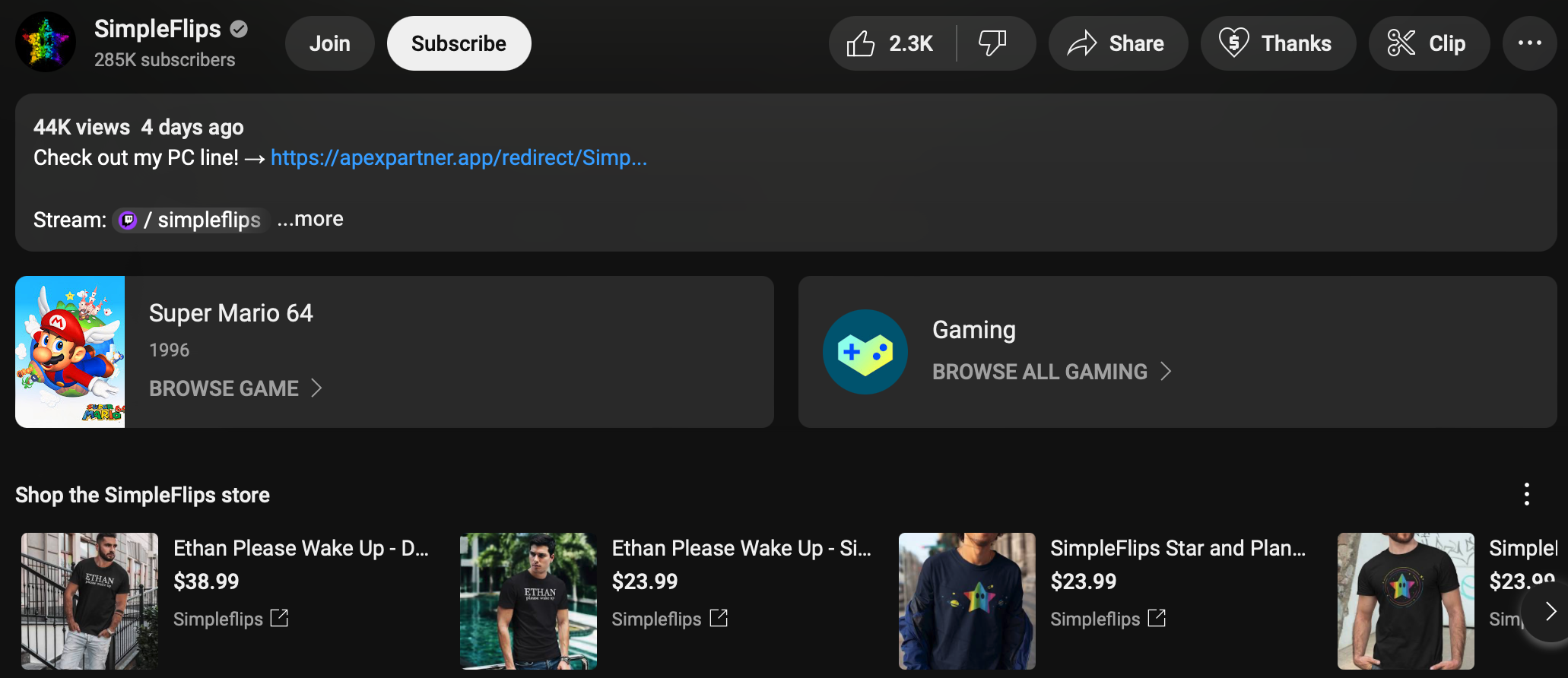
Task: Click the chevron next to BROWSE ALL GAMING
Action: coord(1166,372)
